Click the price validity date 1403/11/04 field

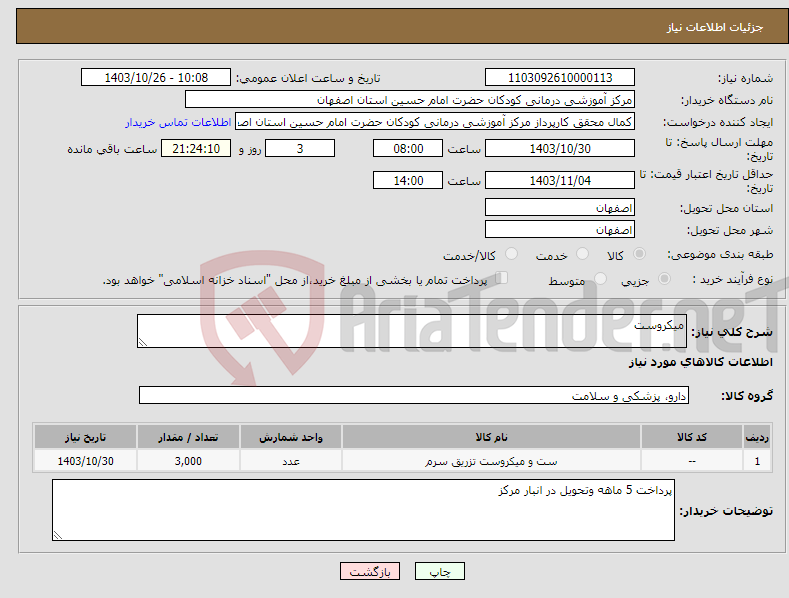coord(560,180)
